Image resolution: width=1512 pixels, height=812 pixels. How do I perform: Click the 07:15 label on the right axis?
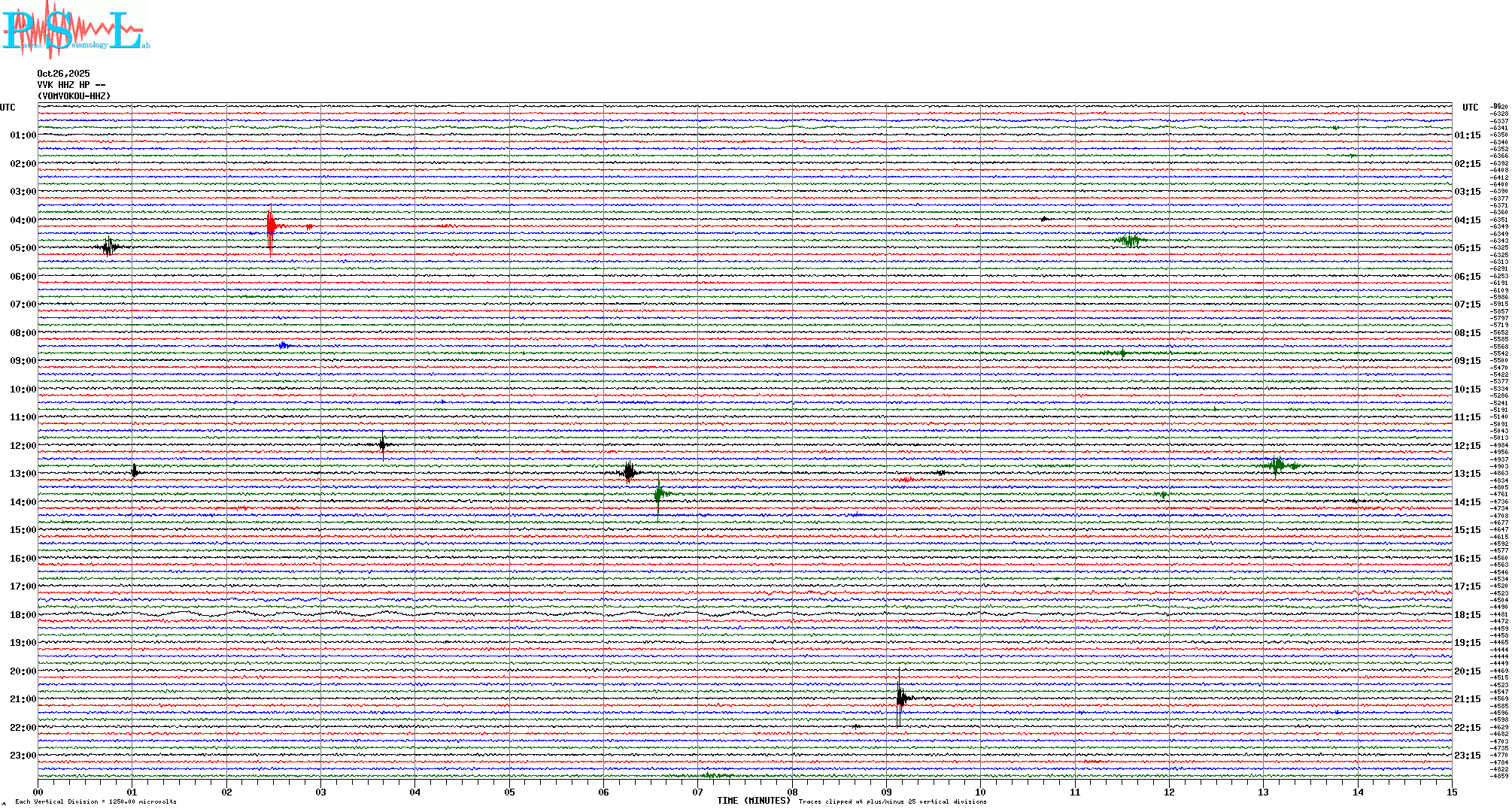click(x=1467, y=304)
